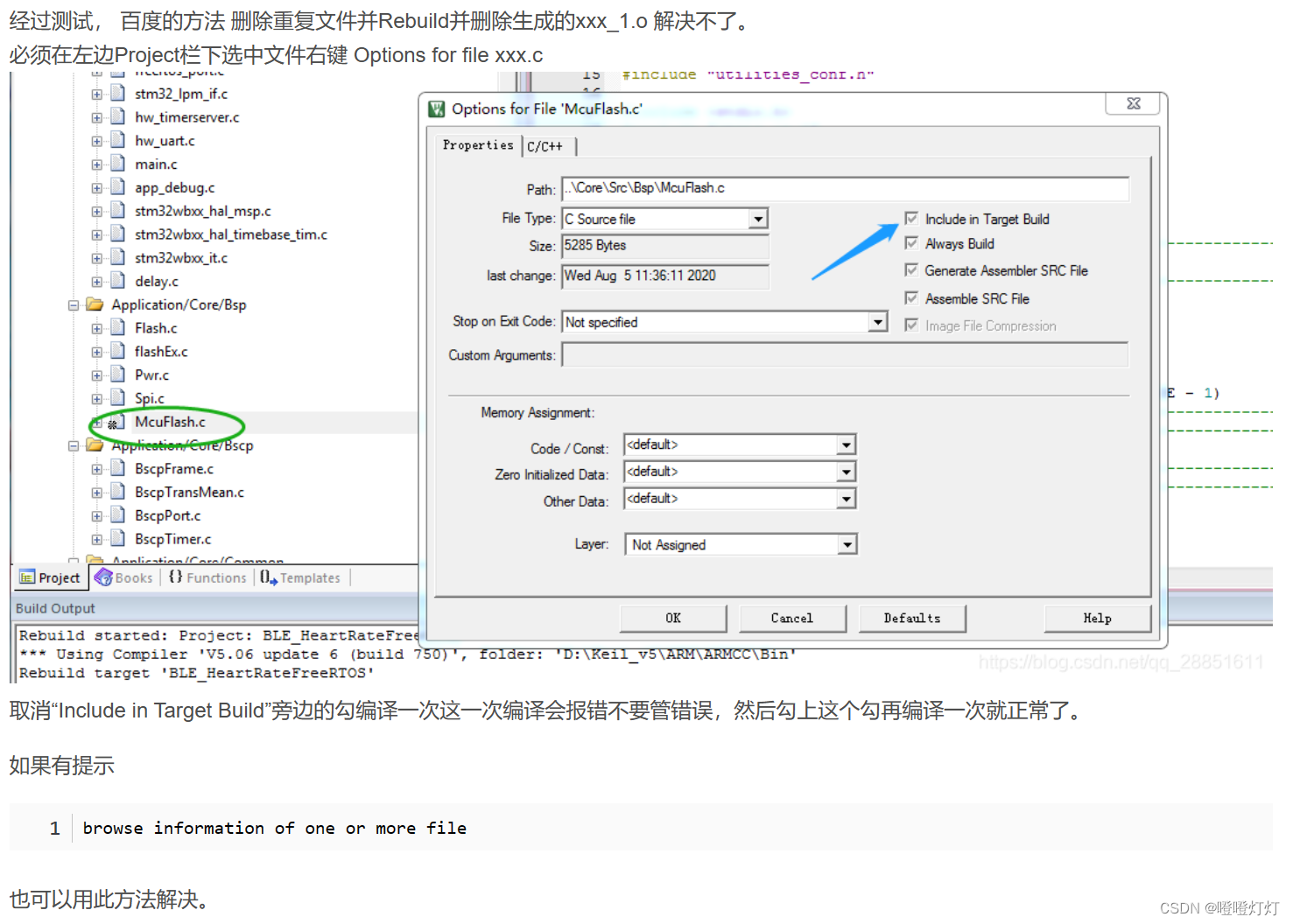The image size is (1293, 924).
Task: Click the Path input field
Action: (846, 188)
